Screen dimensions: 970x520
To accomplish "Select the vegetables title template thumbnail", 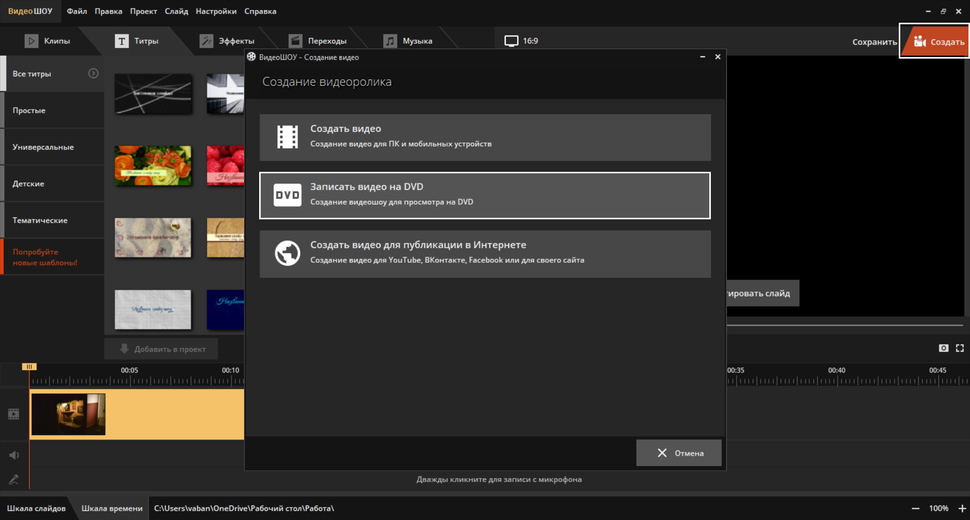I will pos(153,166).
